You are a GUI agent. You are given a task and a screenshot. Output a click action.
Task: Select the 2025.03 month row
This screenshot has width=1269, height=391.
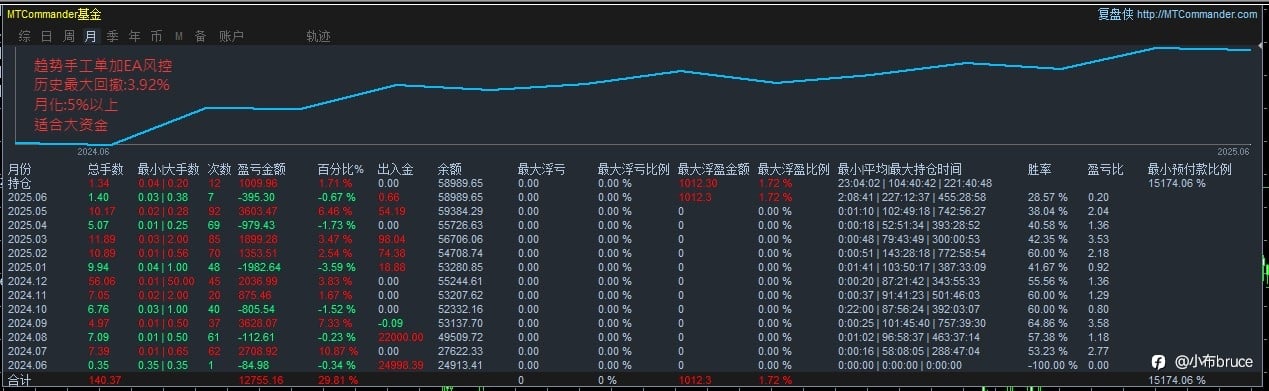click(634, 240)
